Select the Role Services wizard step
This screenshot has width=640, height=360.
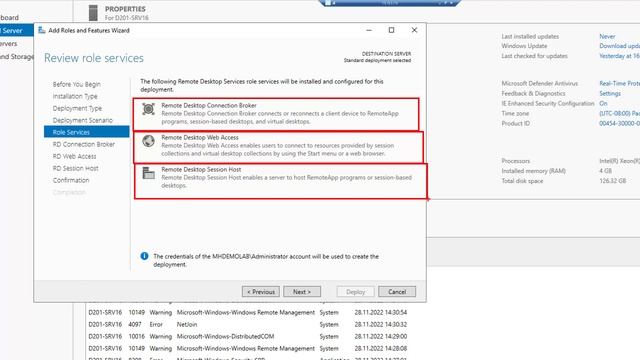(87, 132)
